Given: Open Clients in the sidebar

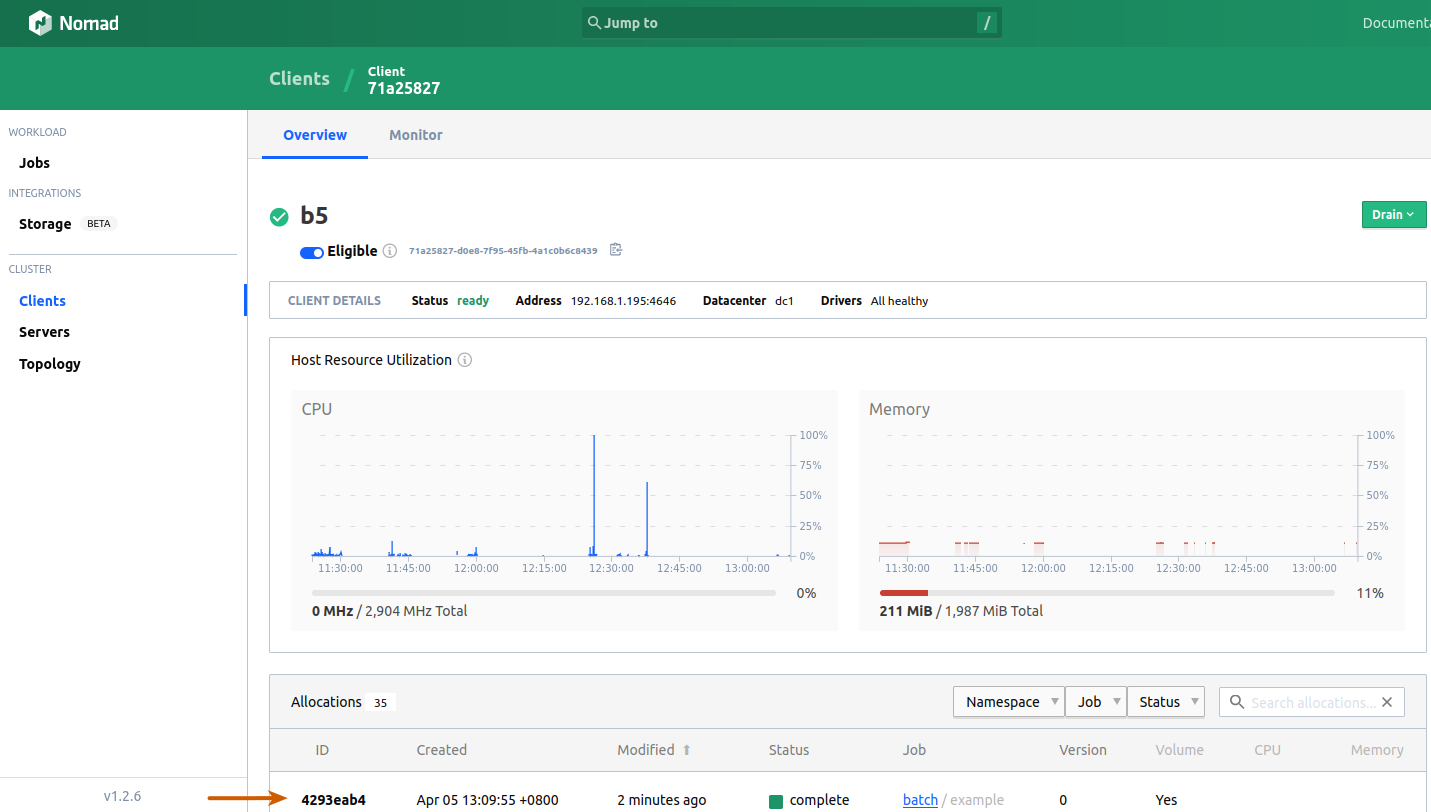Looking at the screenshot, I should click(42, 301).
